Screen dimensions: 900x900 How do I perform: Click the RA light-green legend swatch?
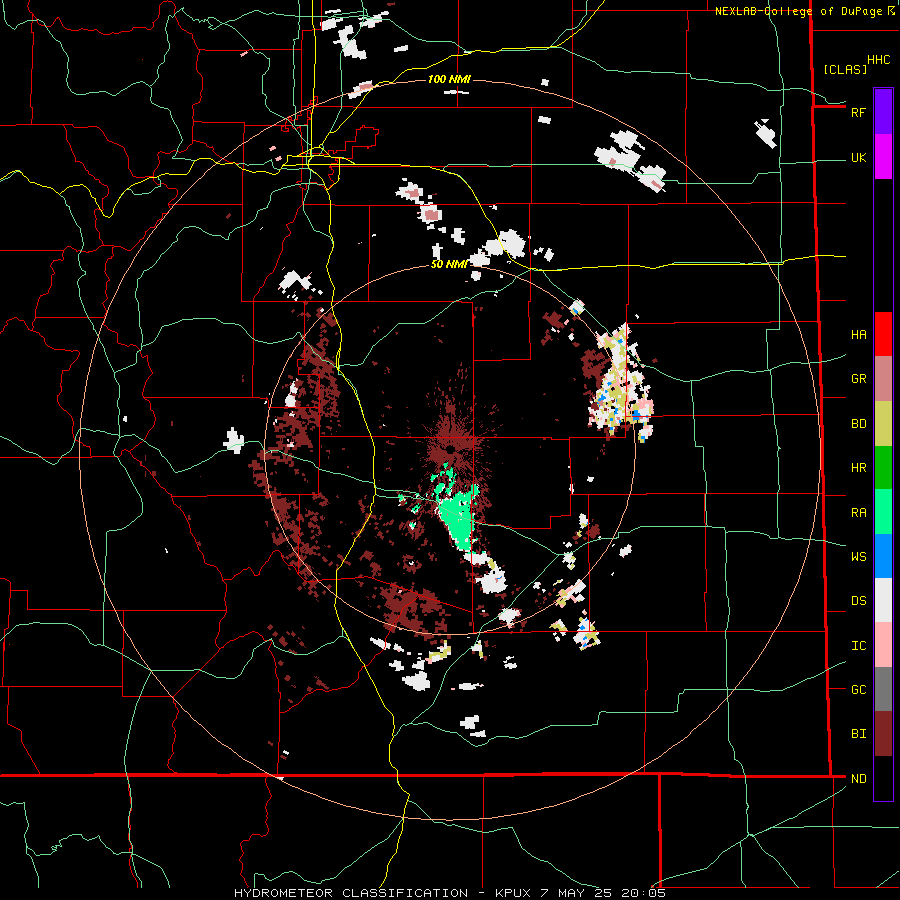coord(883,512)
